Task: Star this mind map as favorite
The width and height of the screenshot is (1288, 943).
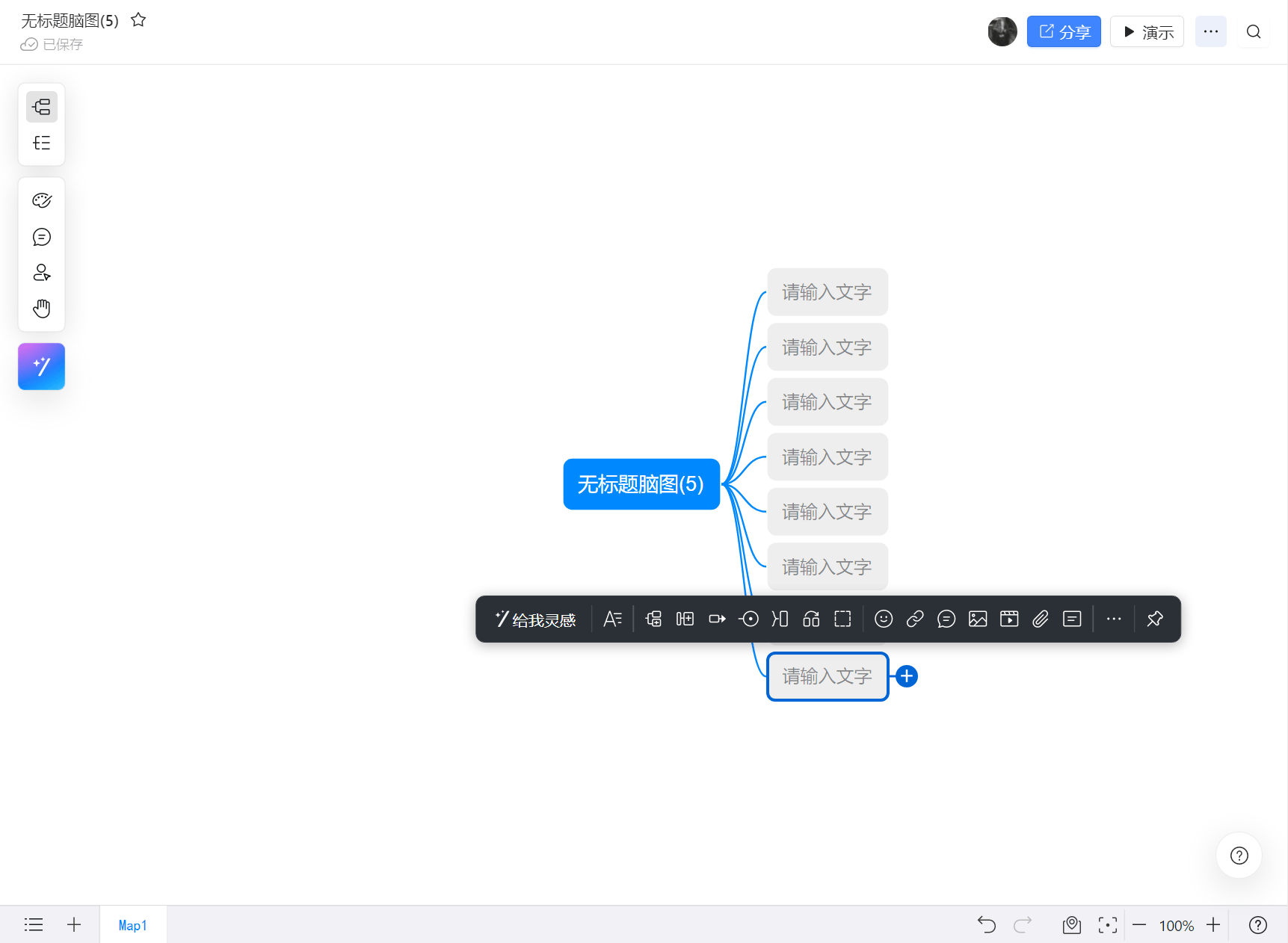Action: [x=138, y=20]
